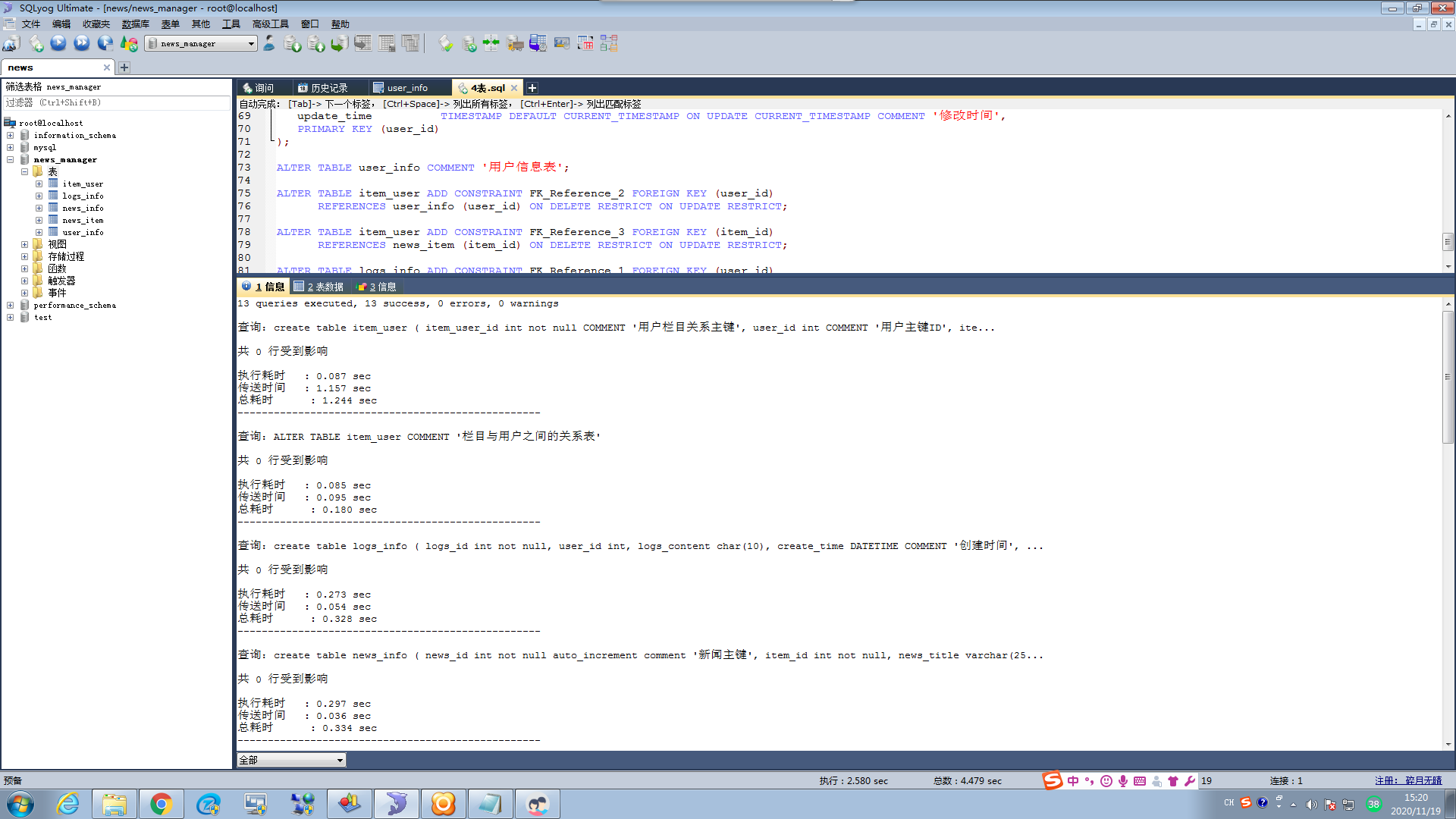Expand the 存储过程 folder
The width and height of the screenshot is (1456, 819).
click(25, 257)
